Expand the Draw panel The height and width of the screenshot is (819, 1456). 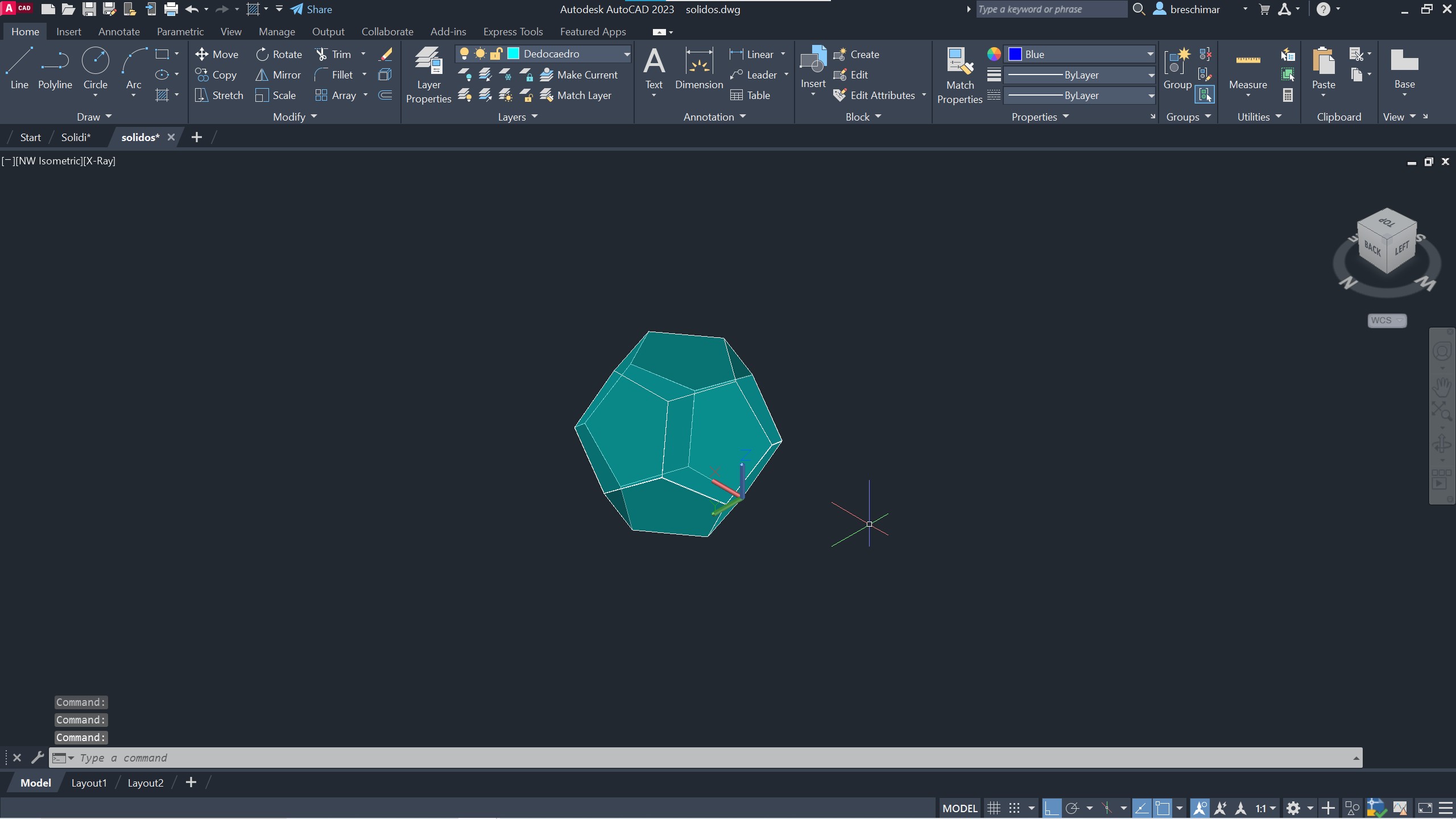94,117
